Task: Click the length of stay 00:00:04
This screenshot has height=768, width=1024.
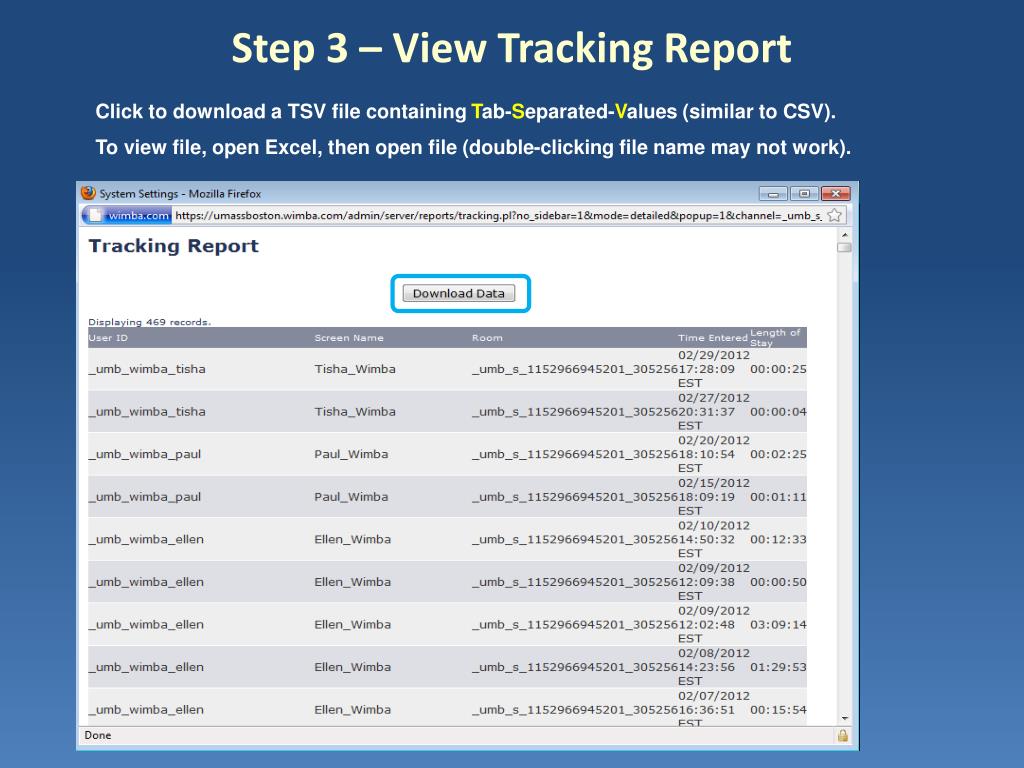Action: [x=778, y=411]
